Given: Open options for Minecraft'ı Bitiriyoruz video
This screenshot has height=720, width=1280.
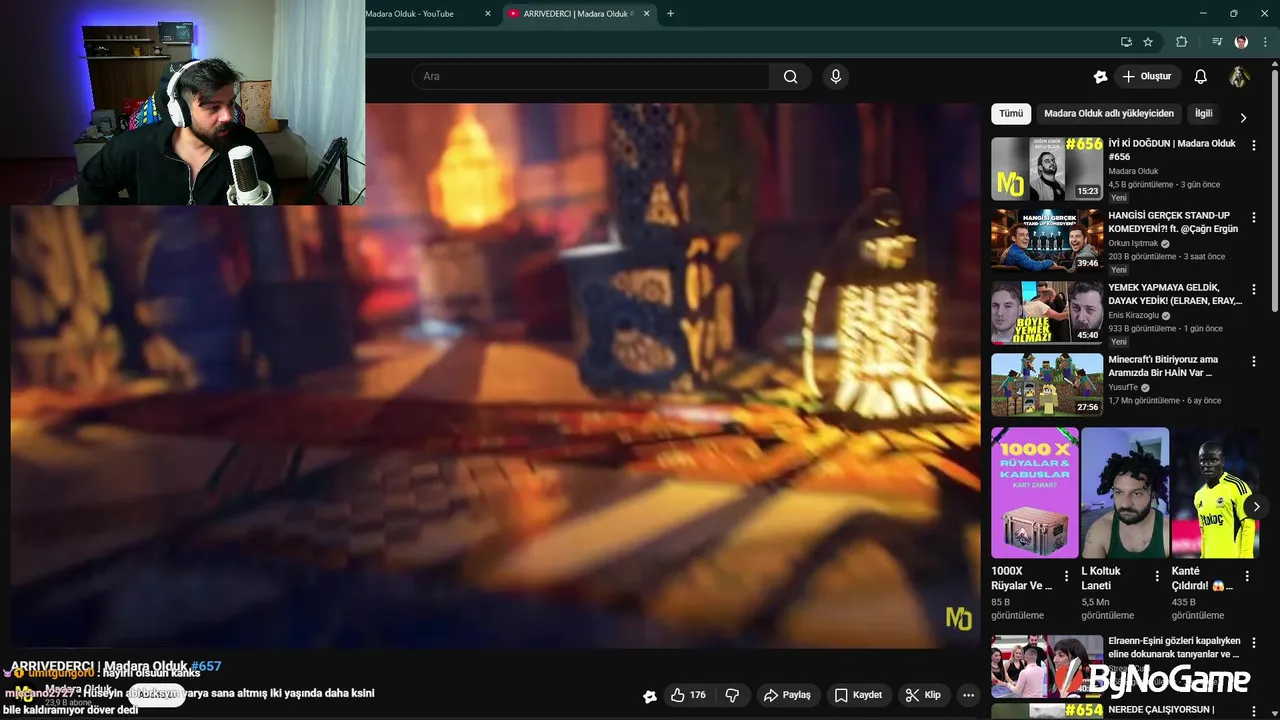Looking at the screenshot, I should point(1254,361).
